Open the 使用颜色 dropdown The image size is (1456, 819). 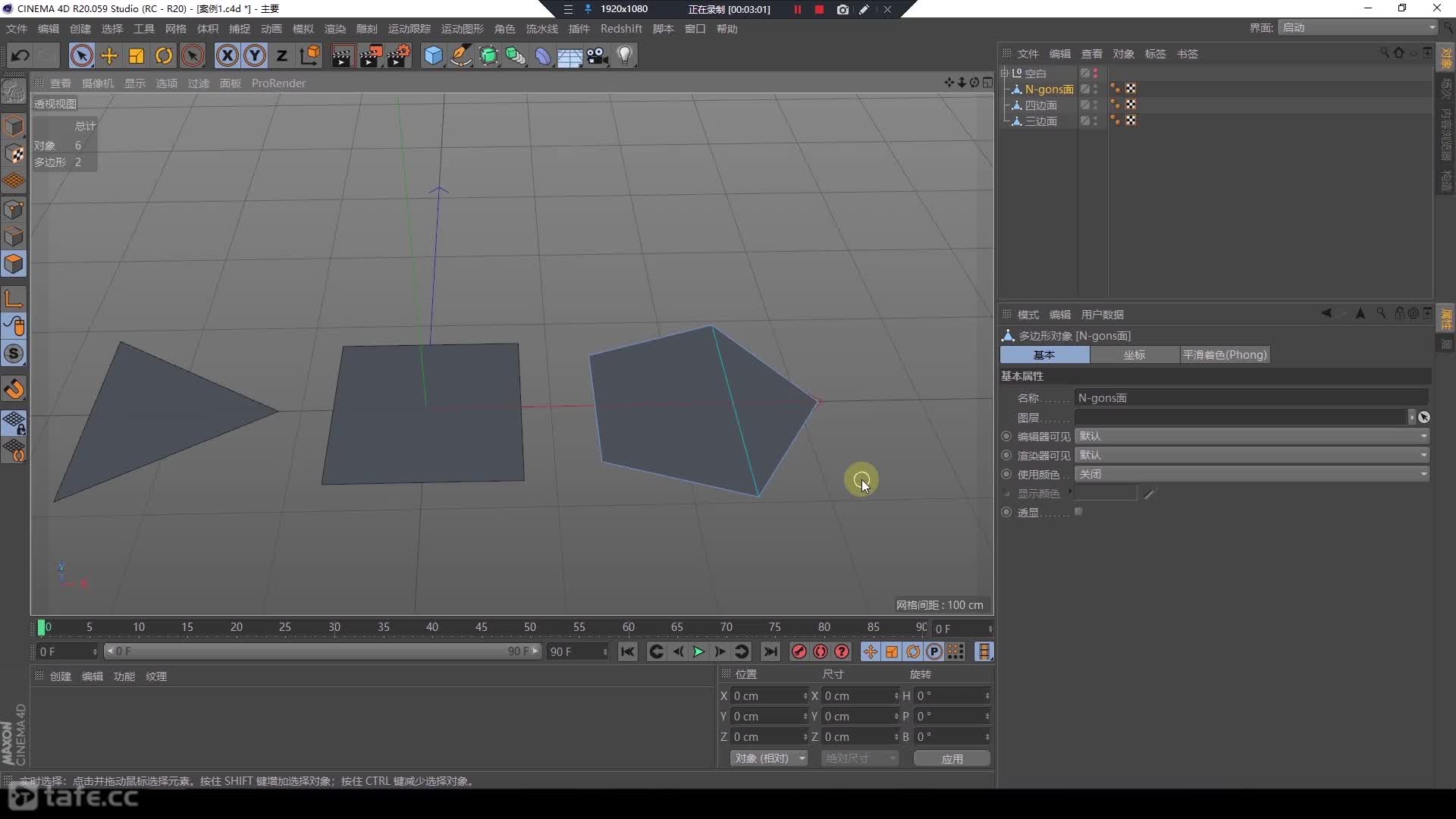1252,474
